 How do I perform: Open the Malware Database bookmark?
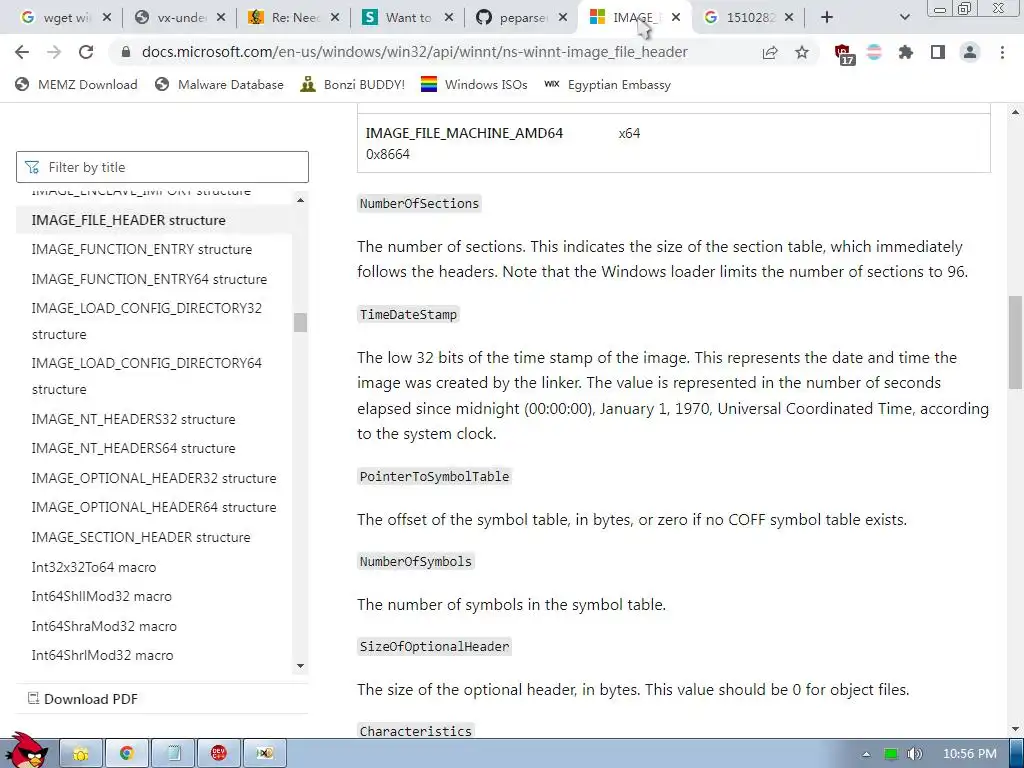point(219,84)
